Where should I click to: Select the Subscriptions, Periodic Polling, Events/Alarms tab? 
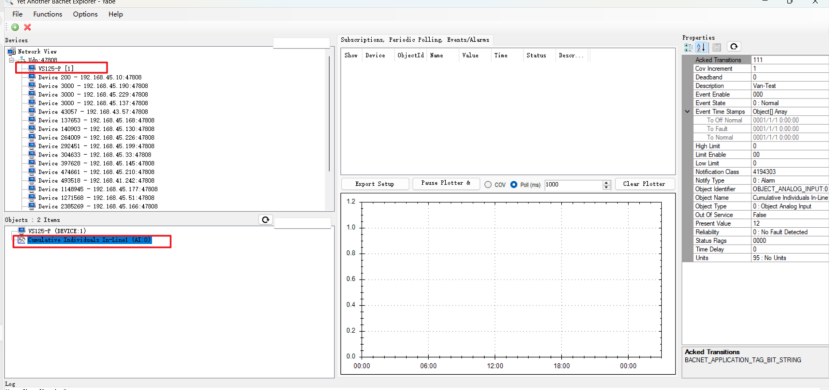[x=416, y=40]
